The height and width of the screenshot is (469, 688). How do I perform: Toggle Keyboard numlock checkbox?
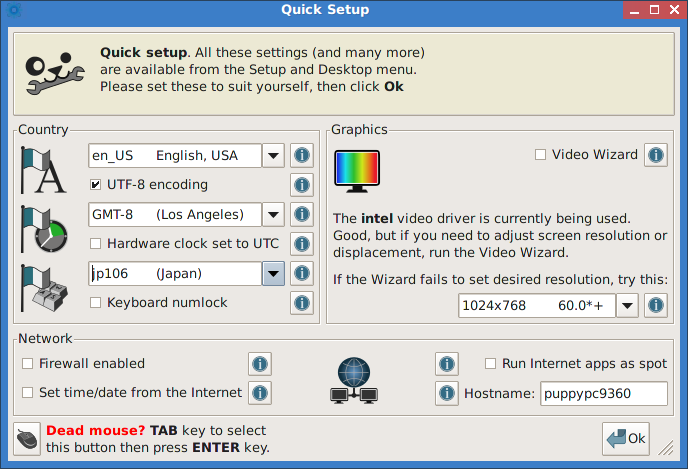[95, 303]
